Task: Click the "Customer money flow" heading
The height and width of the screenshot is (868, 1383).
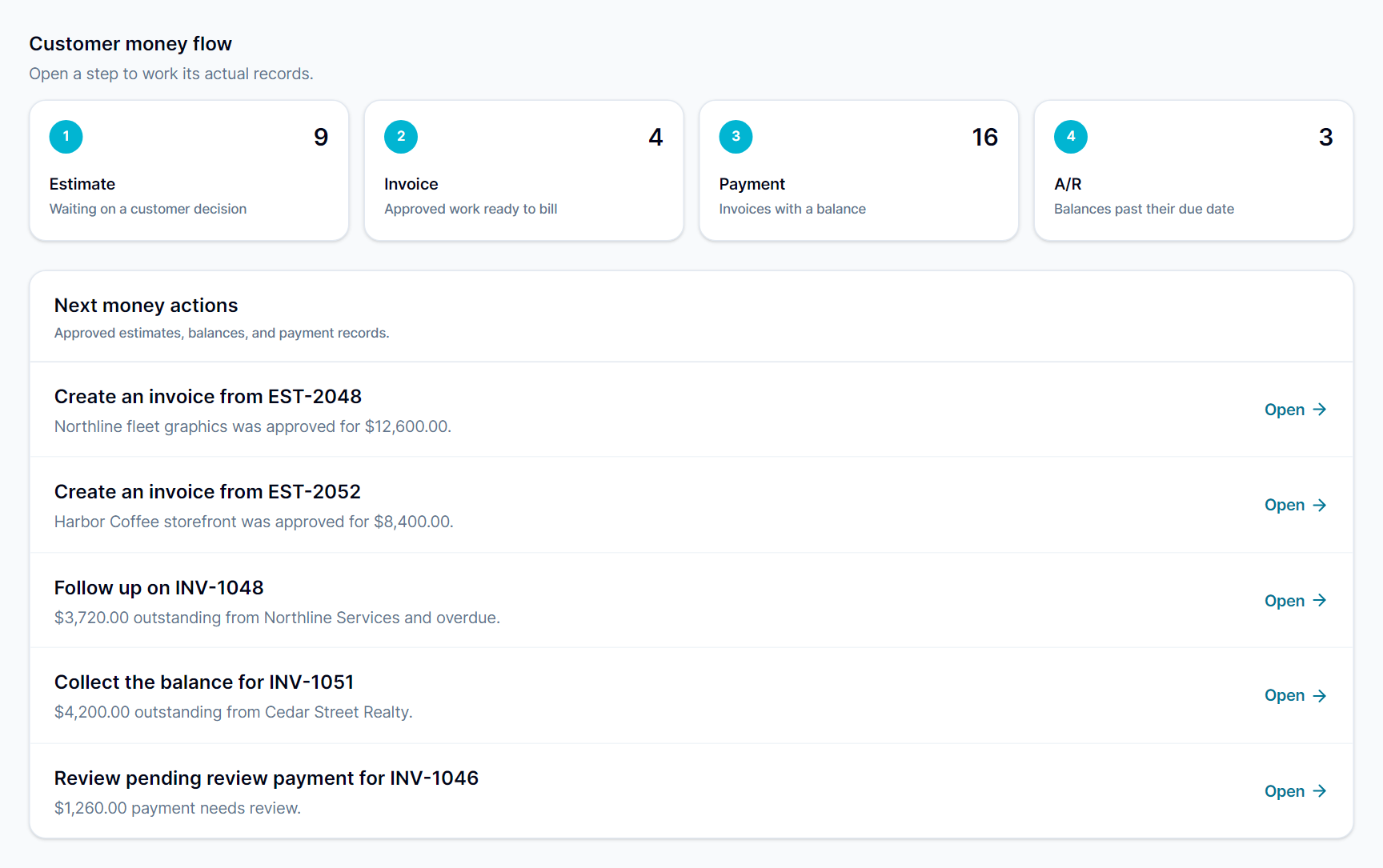Action: pyautogui.click(x=130, y=44)
